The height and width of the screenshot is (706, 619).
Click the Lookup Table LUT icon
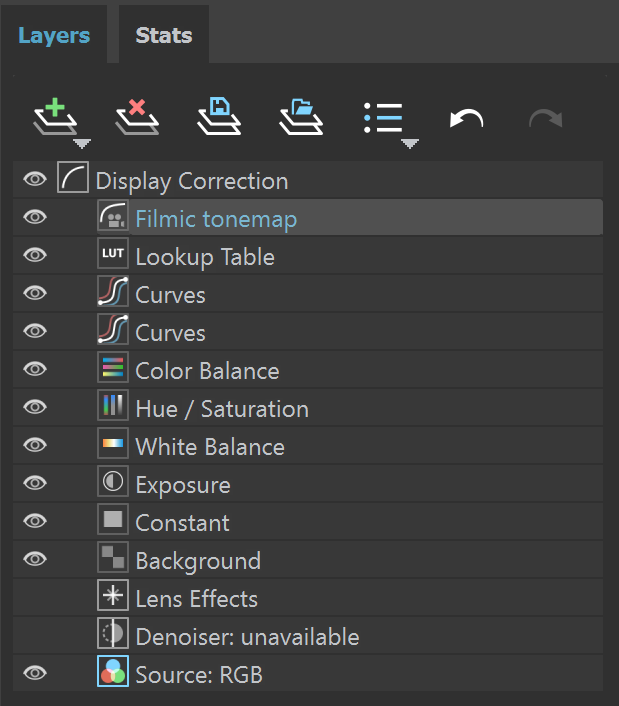(x=113, y=253)
